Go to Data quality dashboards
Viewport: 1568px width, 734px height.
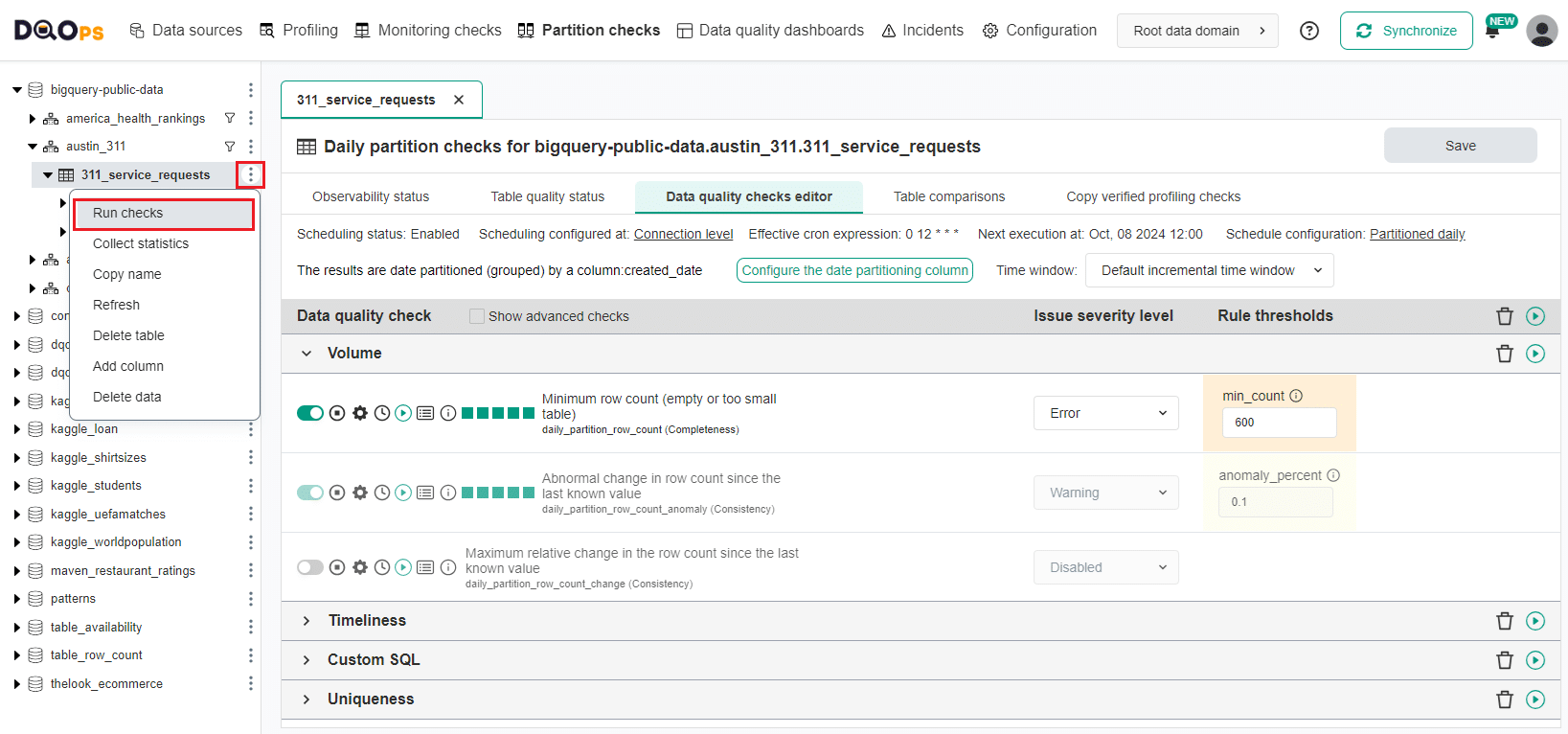click(770, 31)
